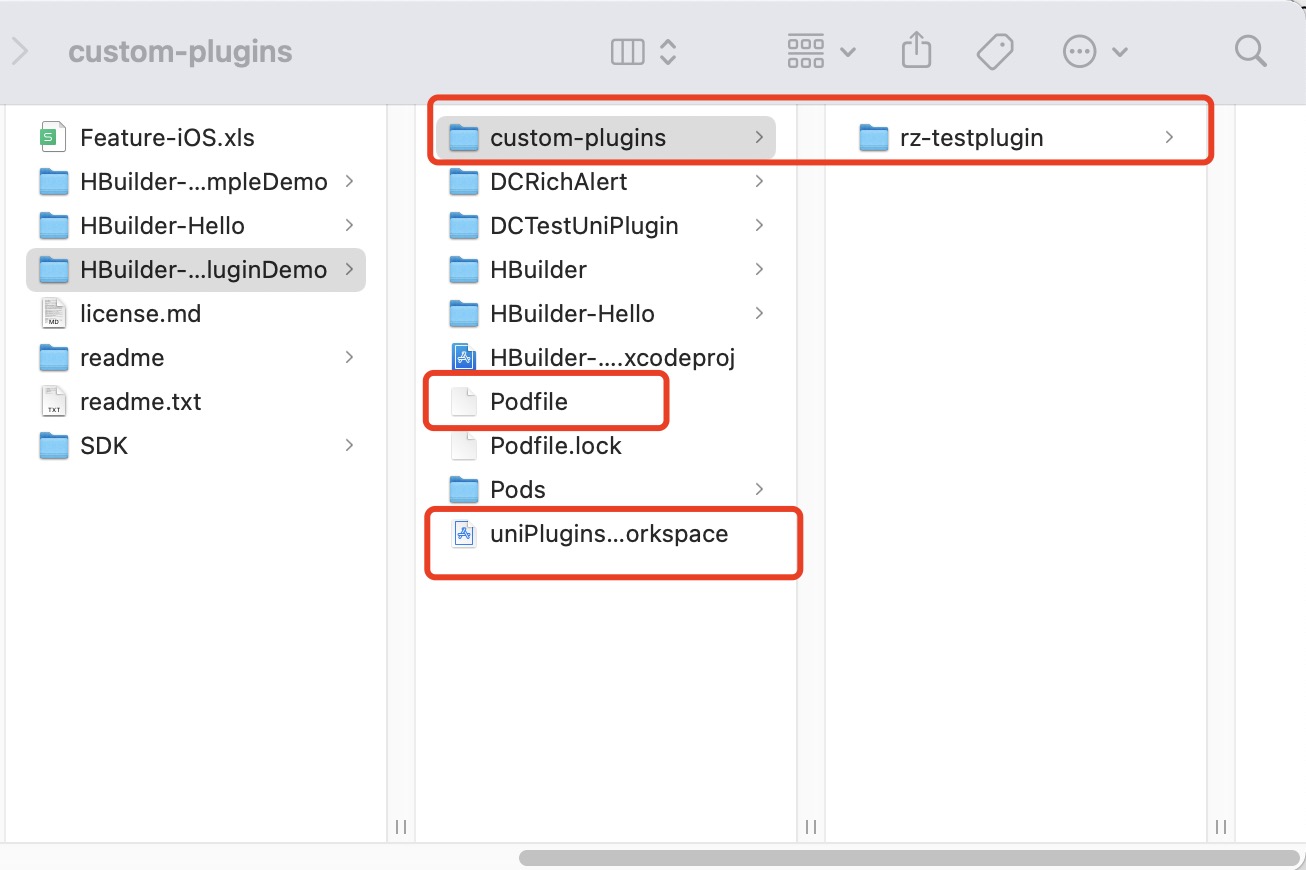Select the DCTestUniPlugin folder icon

464,225
